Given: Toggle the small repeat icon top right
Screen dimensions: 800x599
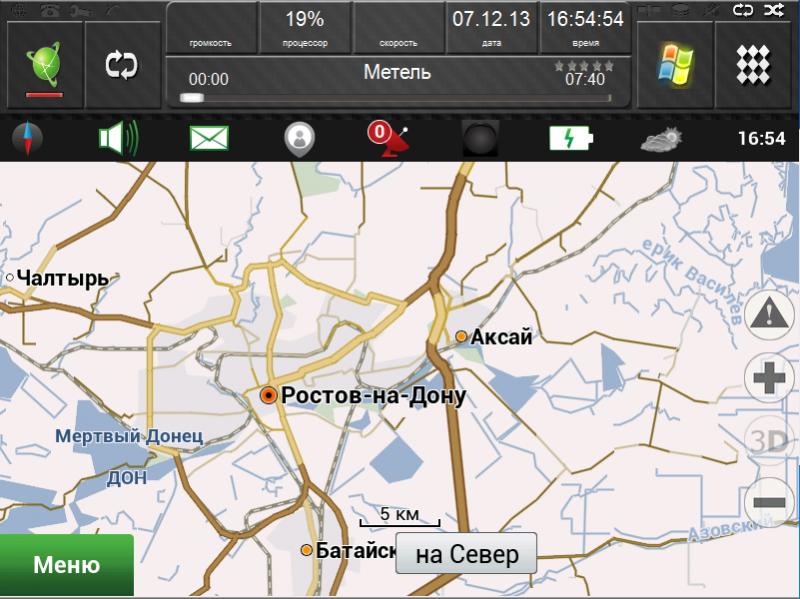Looking at the screenshot, I should pyautogui.click(x=743, y=10).
